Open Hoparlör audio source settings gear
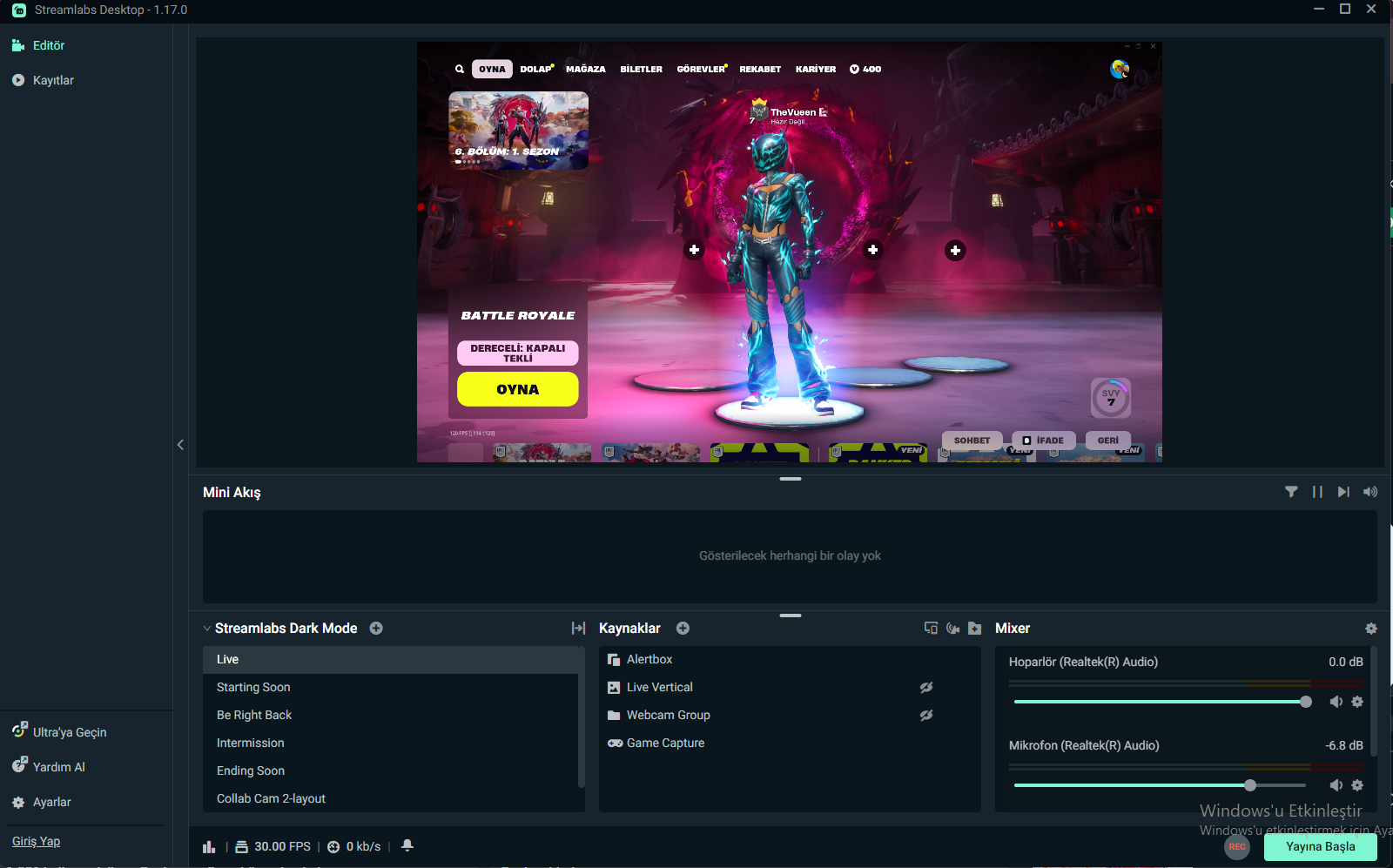 (1357, 702)
